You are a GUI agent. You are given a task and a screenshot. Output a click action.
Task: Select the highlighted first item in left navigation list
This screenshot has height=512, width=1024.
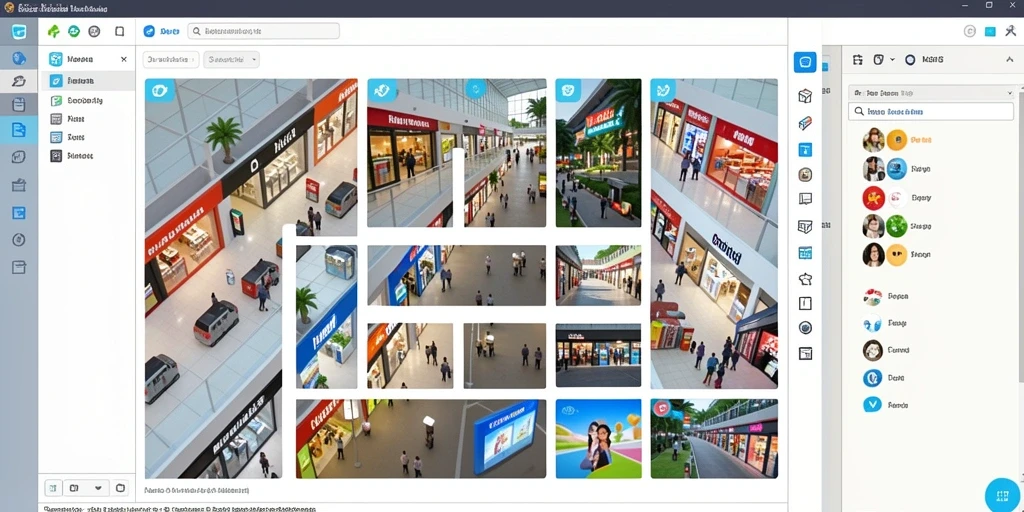tap(87, 81)
